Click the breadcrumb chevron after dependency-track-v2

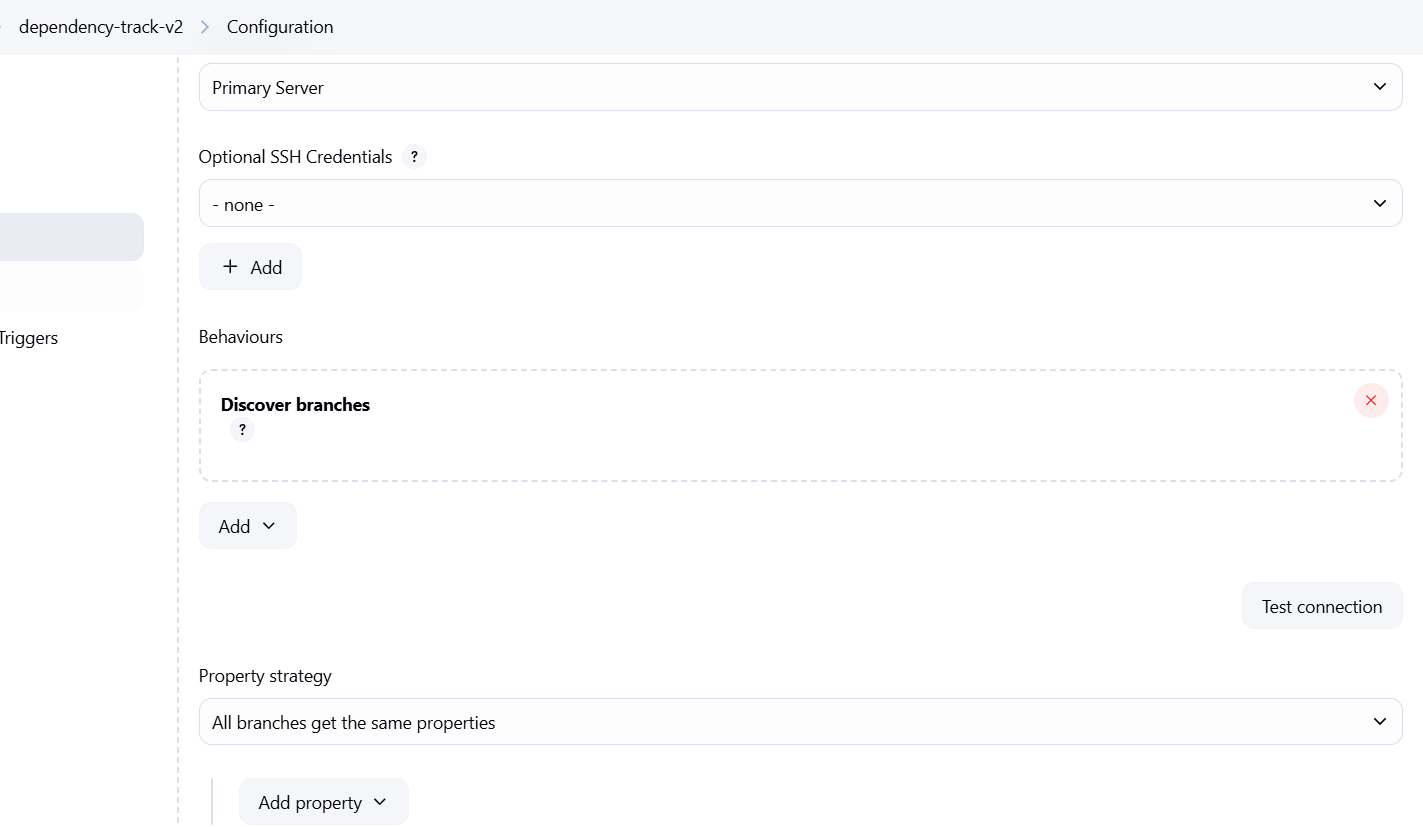tap(205, 27)
